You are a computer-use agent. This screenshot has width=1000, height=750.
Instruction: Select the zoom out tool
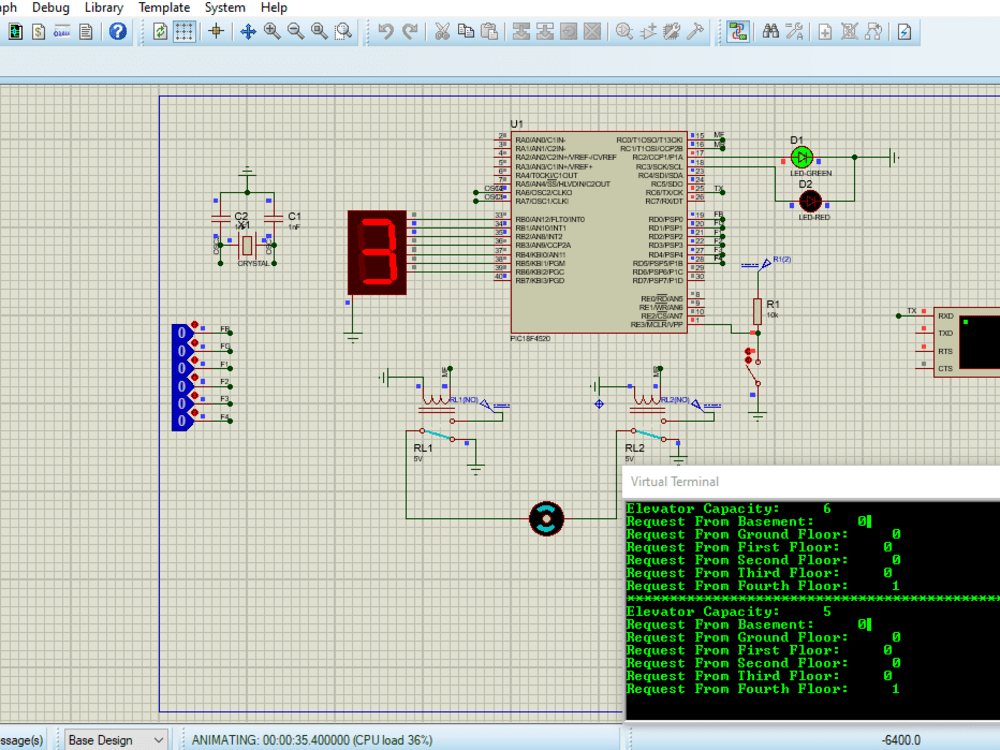coord(296,31)
